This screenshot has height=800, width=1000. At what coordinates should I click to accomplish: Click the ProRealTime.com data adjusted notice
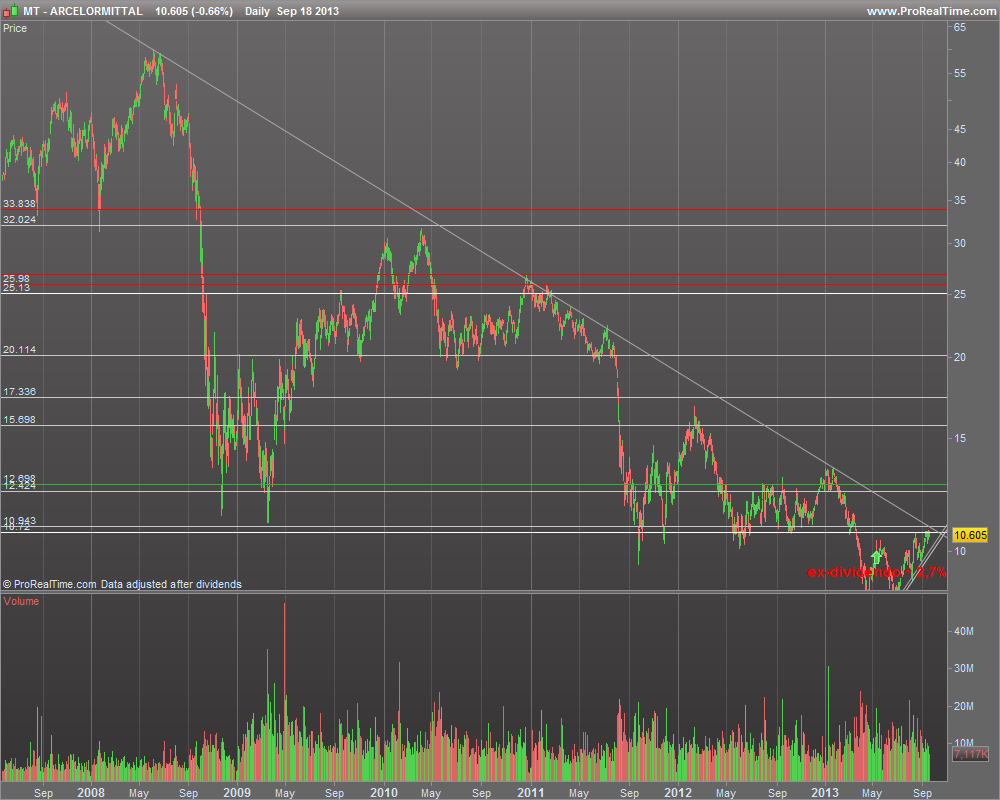tap(122, 584)
